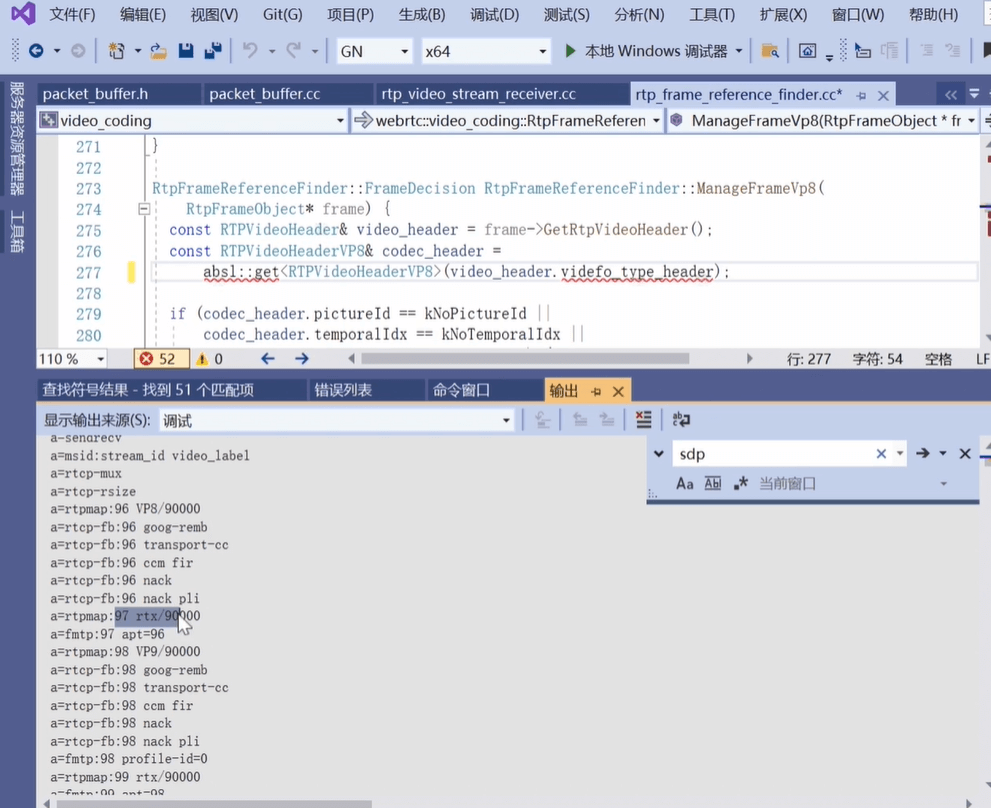
Task: Close the find box in output window
Action: pyautogui.click(x=965, y=453)
